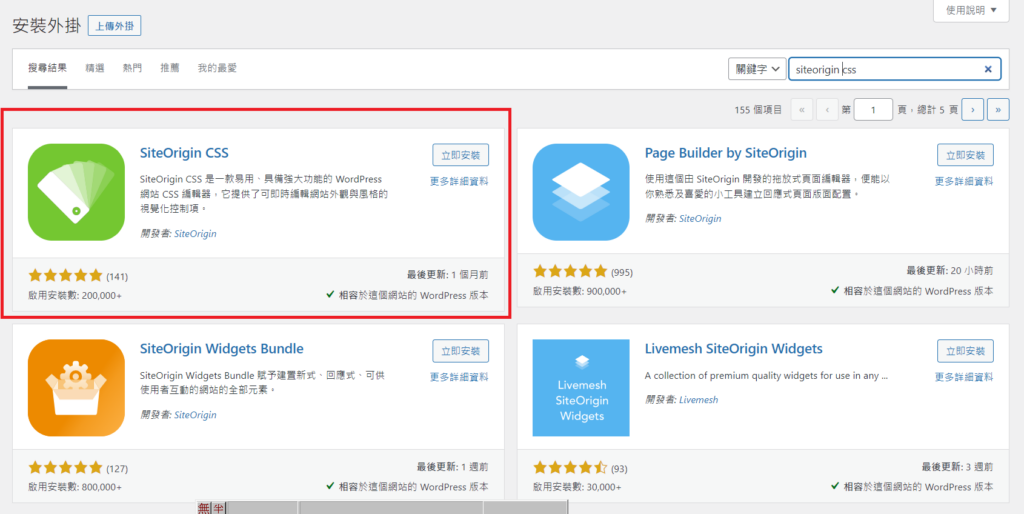Open the 關鍵字 search type dropdown
Screen dimensions: 1024x514
(x=755, y=69)
